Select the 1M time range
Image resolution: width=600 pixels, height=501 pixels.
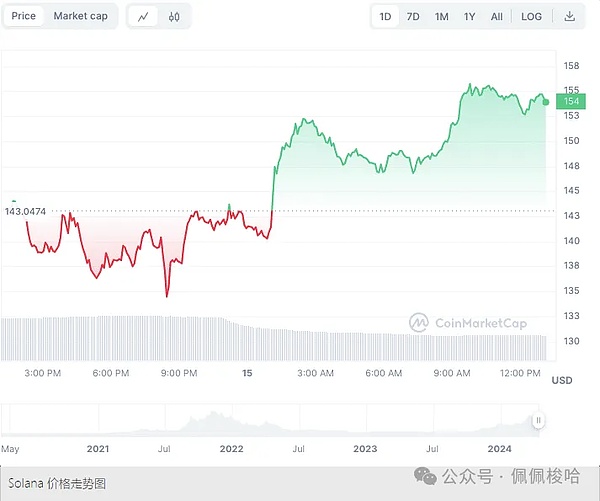(x=441, y=16)
